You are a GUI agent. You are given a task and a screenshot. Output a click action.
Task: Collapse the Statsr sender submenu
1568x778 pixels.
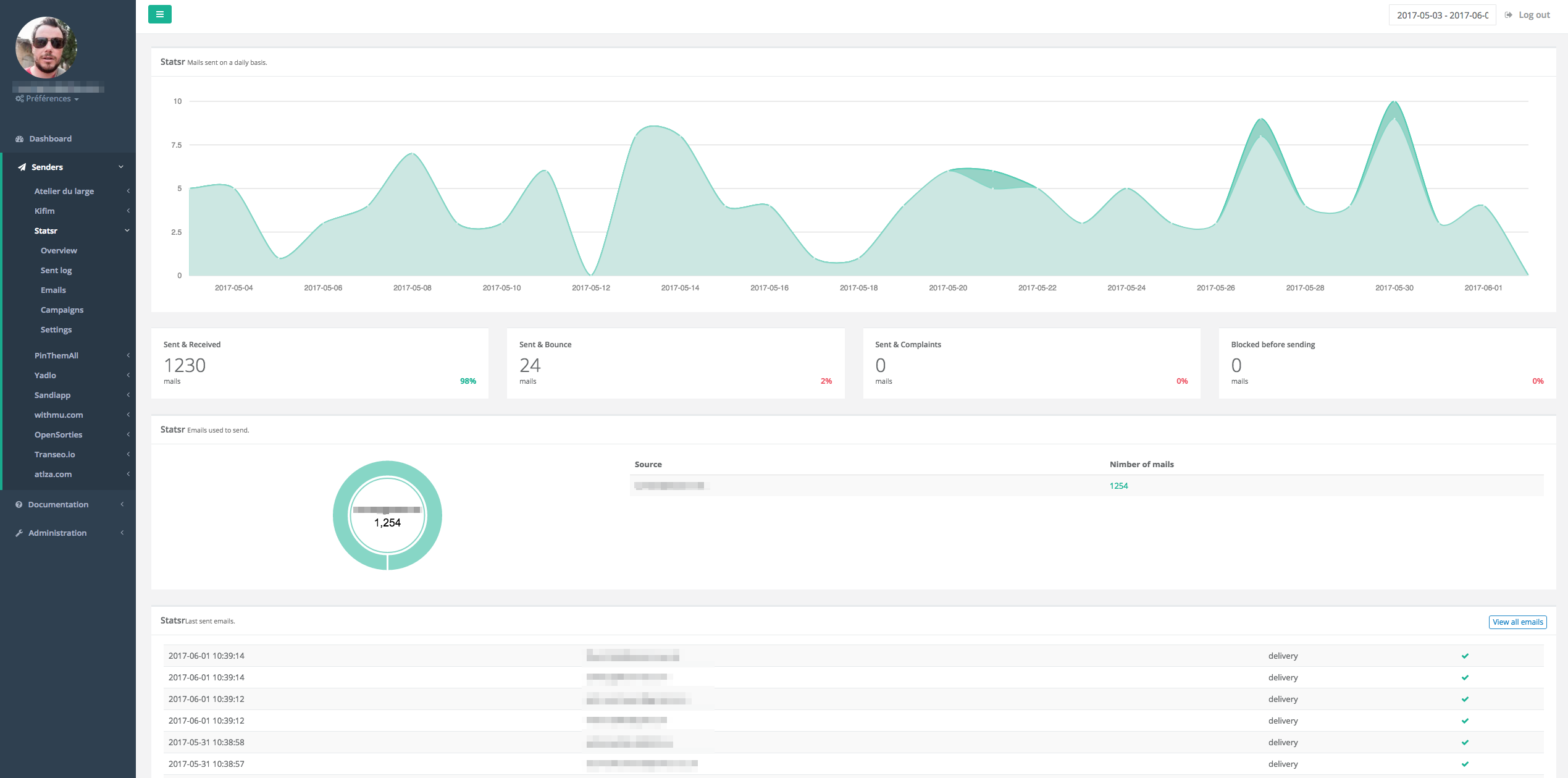point(46,231)
